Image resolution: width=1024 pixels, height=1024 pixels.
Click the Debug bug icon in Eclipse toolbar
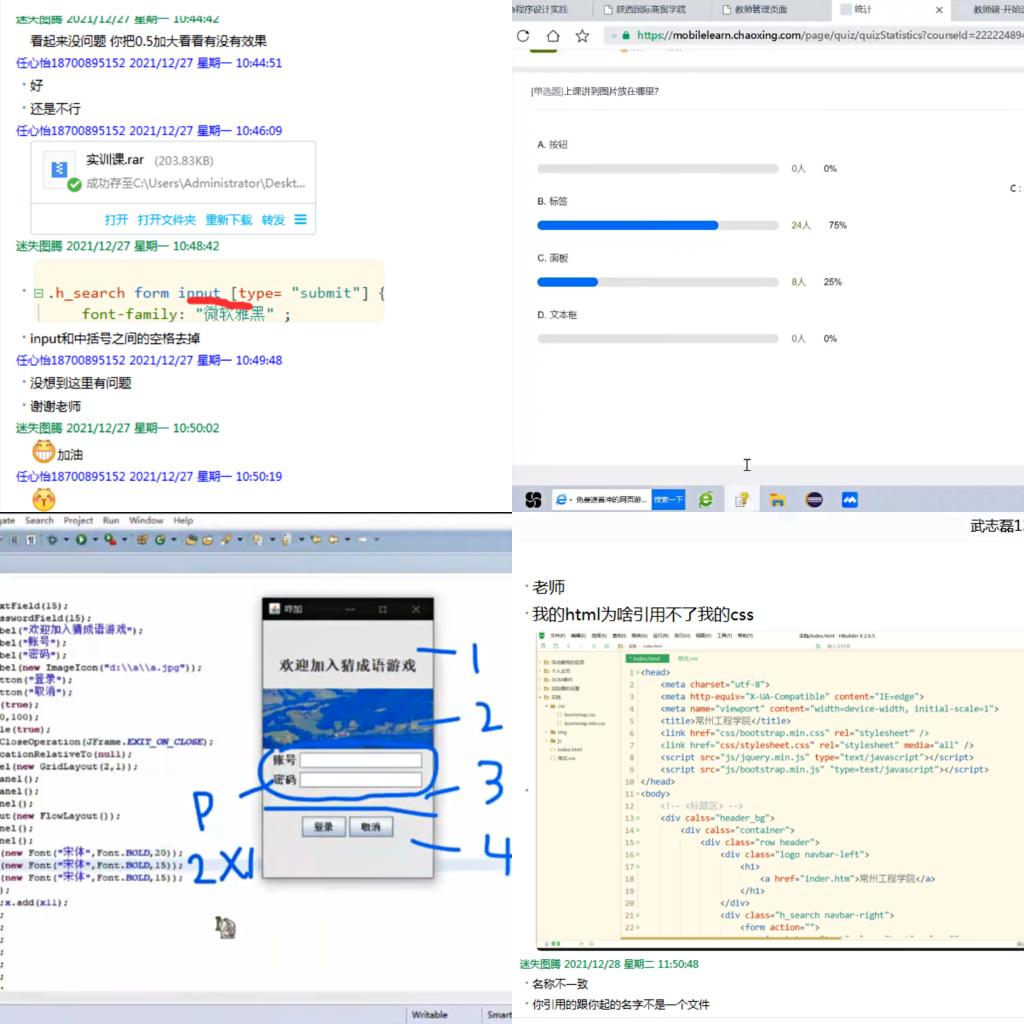(x=52, y=539)
